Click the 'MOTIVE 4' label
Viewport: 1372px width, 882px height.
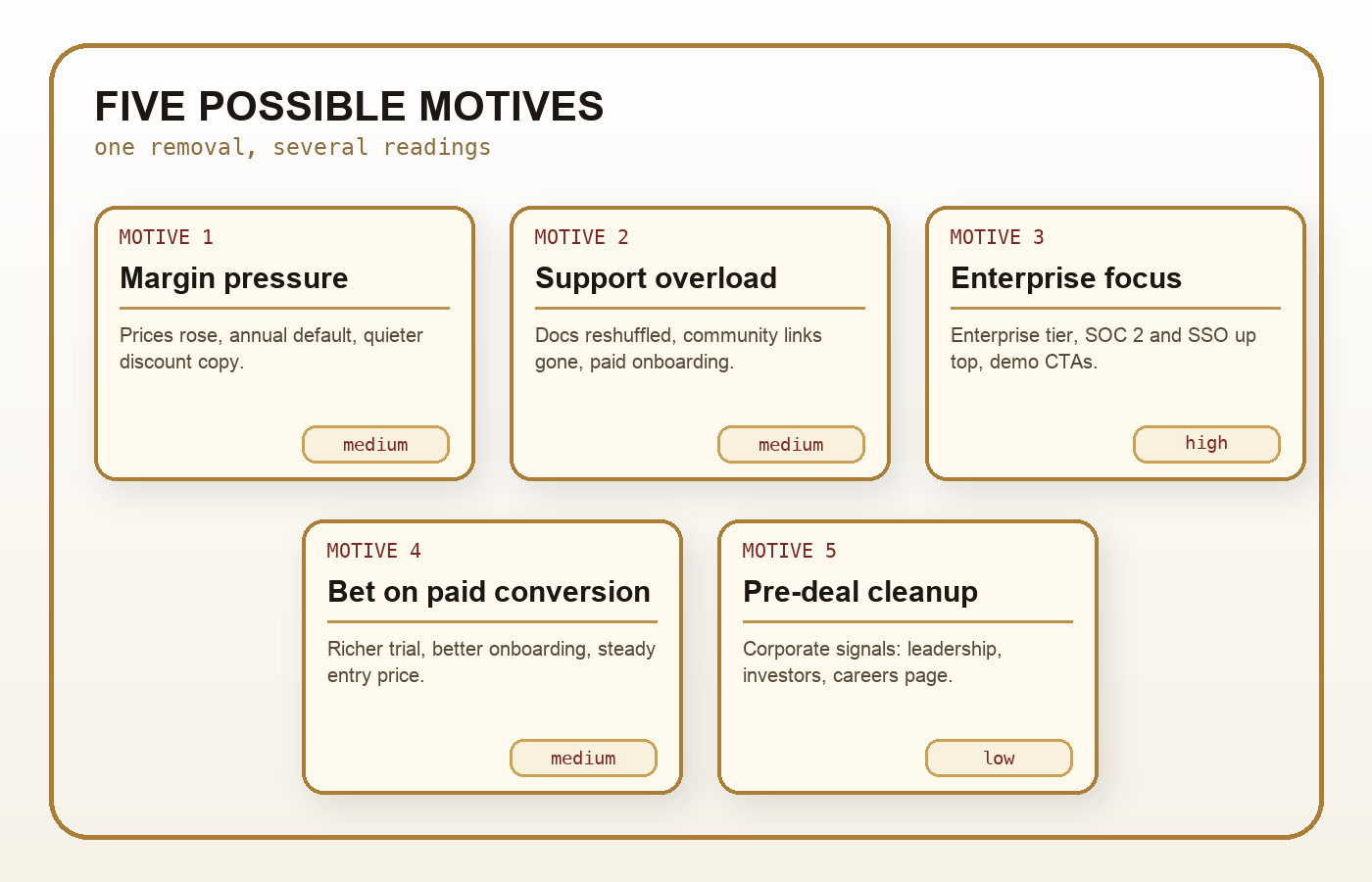[374, 551]
